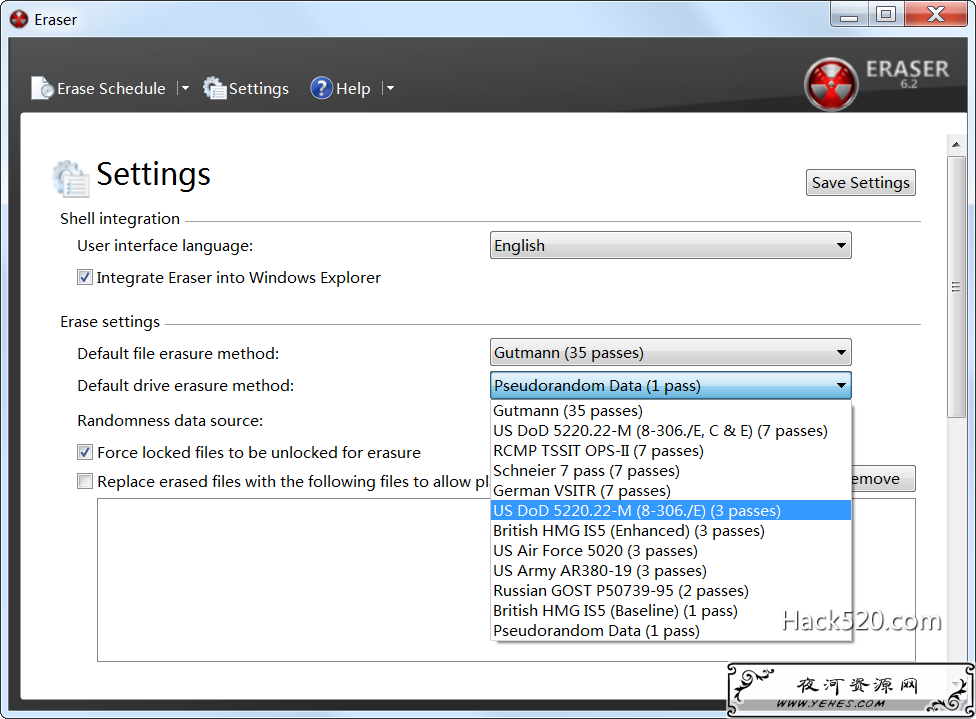Screen dimensions: 976x719
Task: Select German VSITR (7 passes)
Action: [x=670, y=491]
